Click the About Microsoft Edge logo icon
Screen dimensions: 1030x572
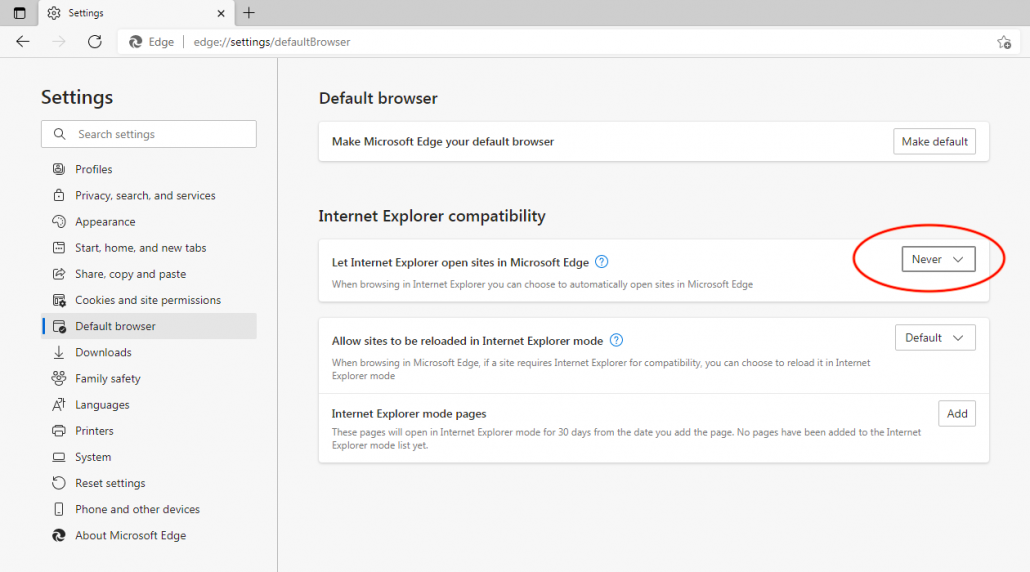[59, 535]
